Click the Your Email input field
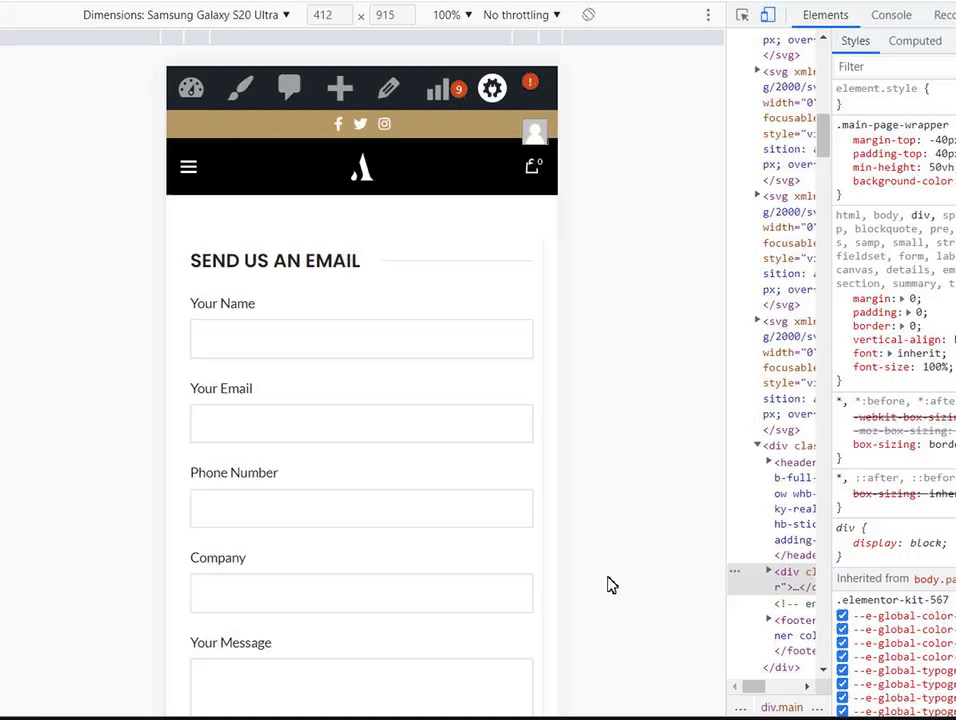 (x=362, y=423)
